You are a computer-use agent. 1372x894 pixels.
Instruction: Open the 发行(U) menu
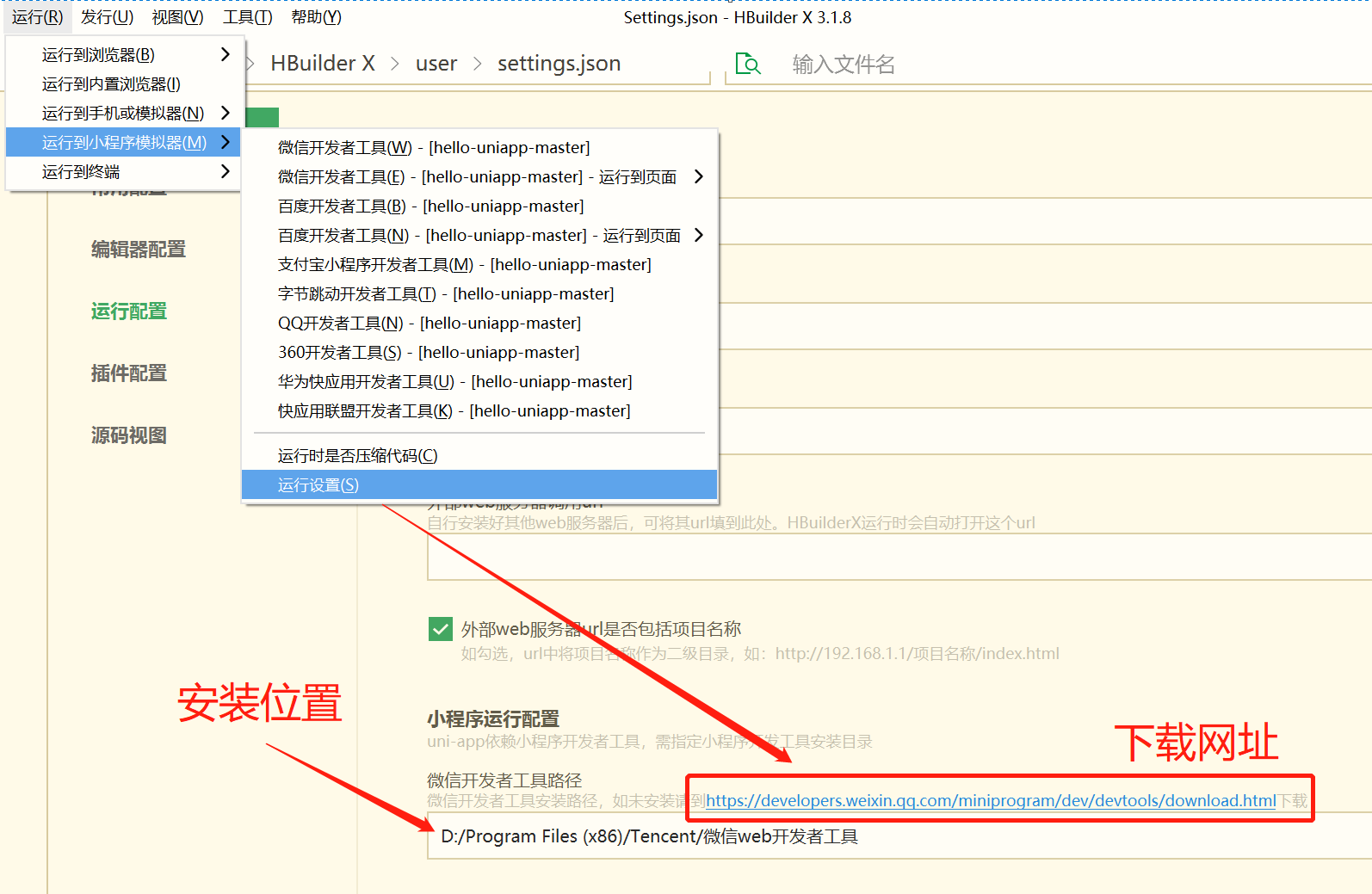107,17
